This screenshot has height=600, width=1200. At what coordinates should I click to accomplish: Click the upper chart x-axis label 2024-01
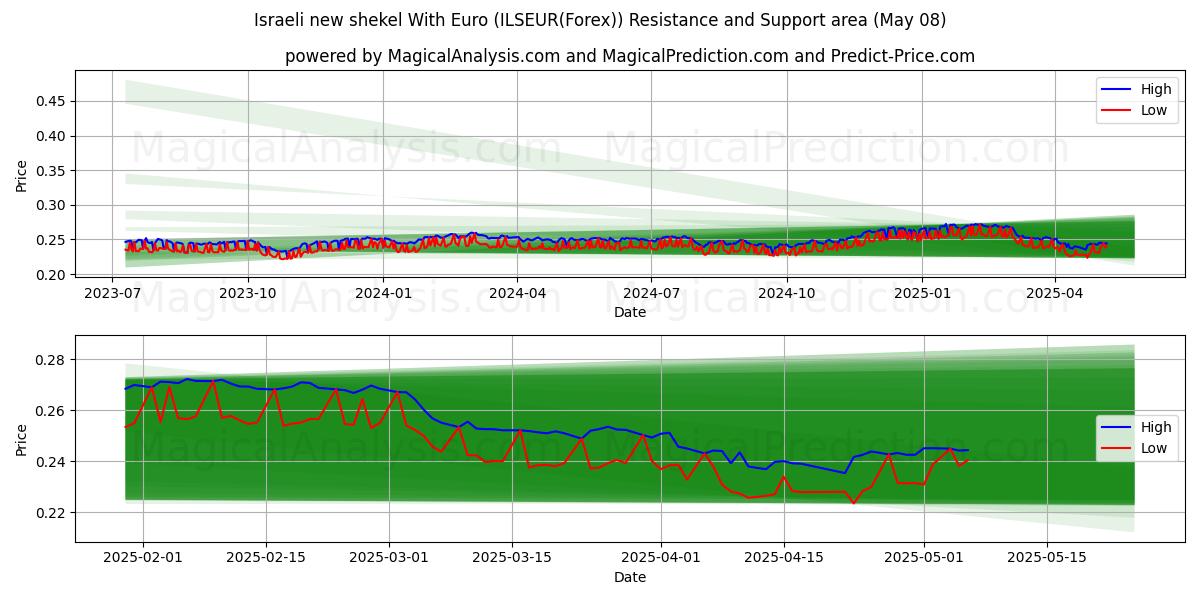click(383, 294)
